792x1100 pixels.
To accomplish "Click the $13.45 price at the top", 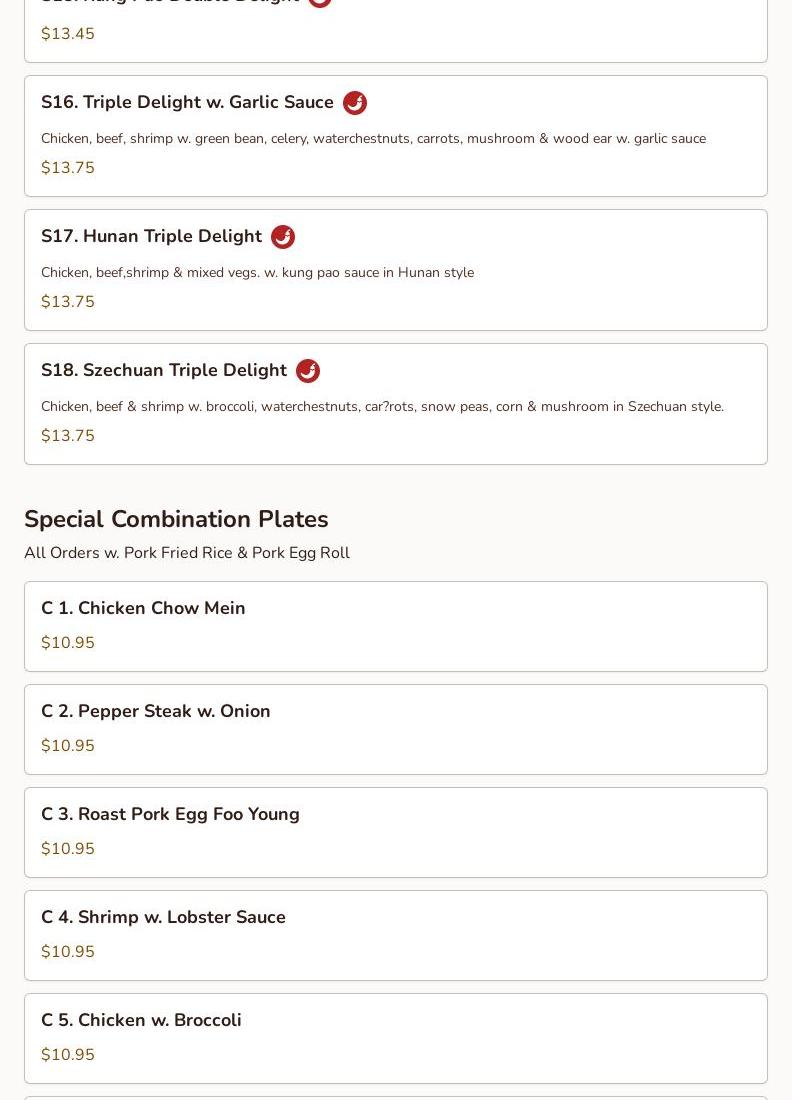I will 68,34.
